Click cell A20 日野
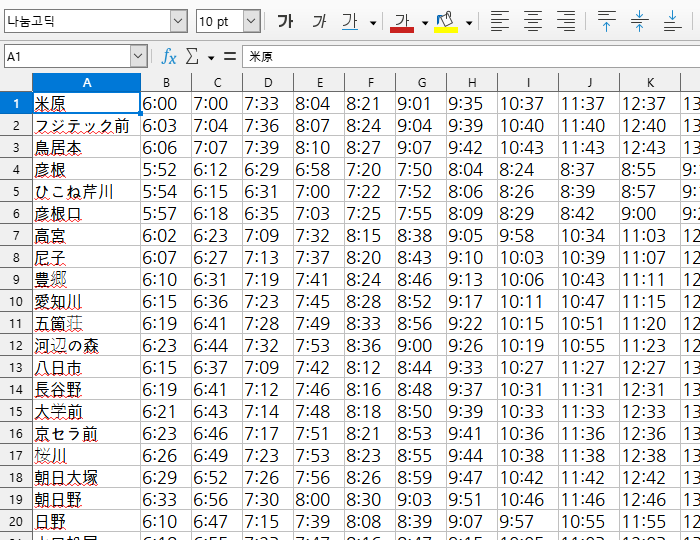Screen dimensions: 700x540 (x=87, y=521)
